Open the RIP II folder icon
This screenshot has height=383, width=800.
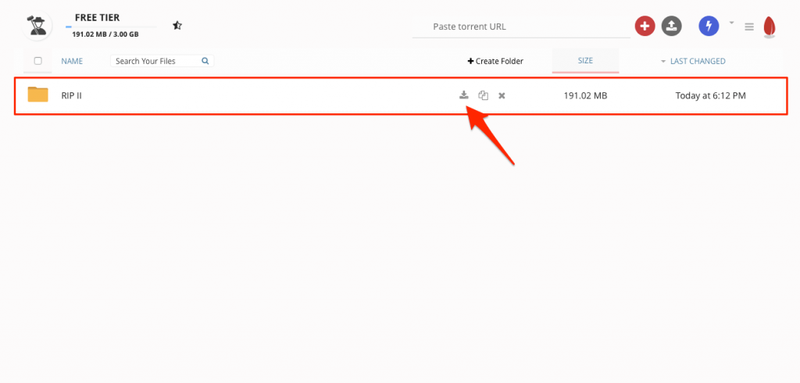[x=38, y=94]
